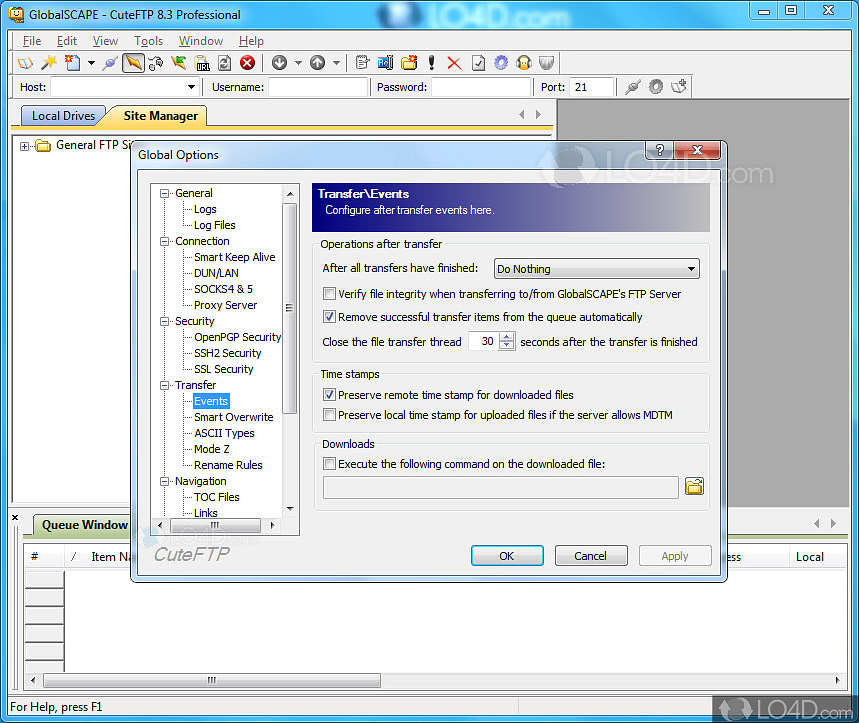Uncheck Remove successful transfer items checkbox
Screen dimensions: 859x723
click(x=329, y=317)
